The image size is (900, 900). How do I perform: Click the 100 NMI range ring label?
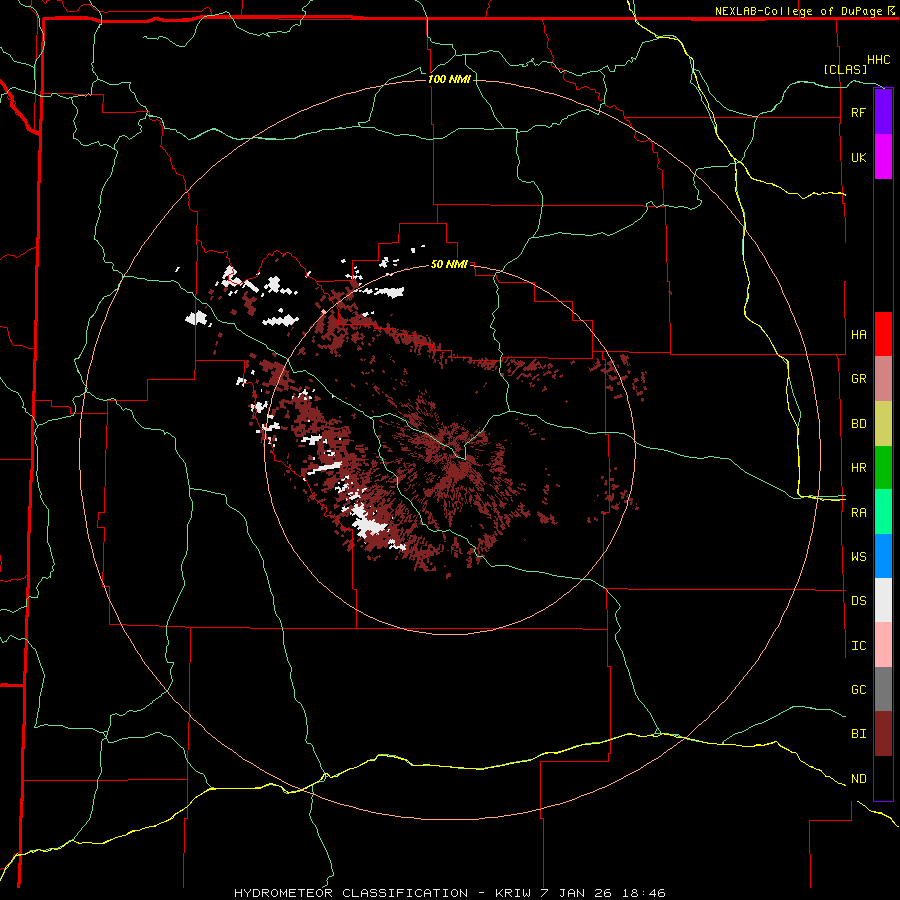(449, 79)
